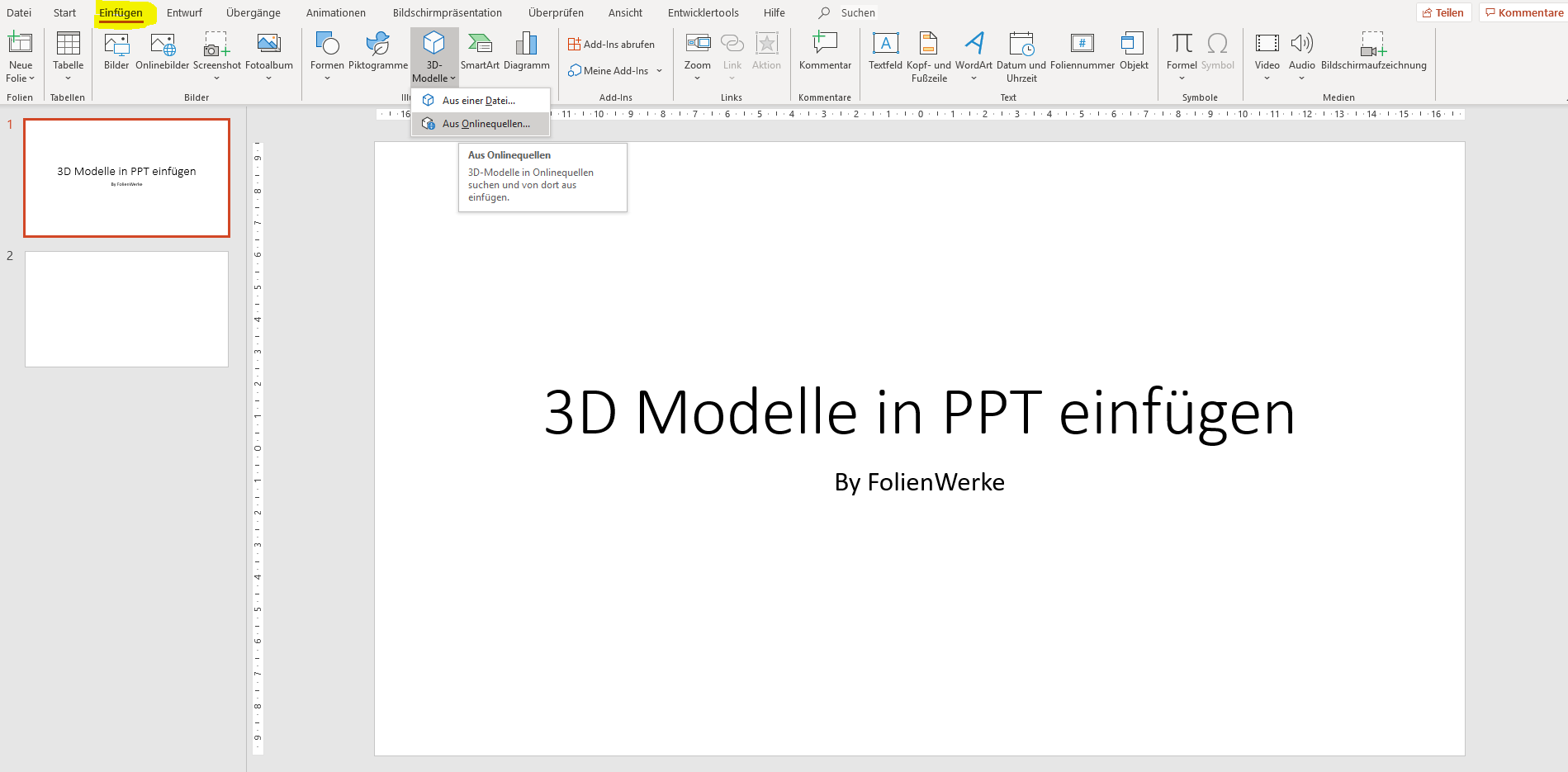
Task: Select blank slide 2 thumbnail
Action: click(x=126, y=309)
